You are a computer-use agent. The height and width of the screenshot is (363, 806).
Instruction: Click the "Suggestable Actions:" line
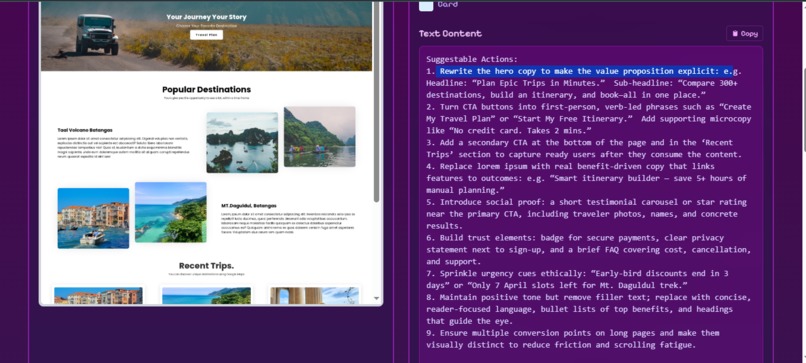[x=472, y=59]
